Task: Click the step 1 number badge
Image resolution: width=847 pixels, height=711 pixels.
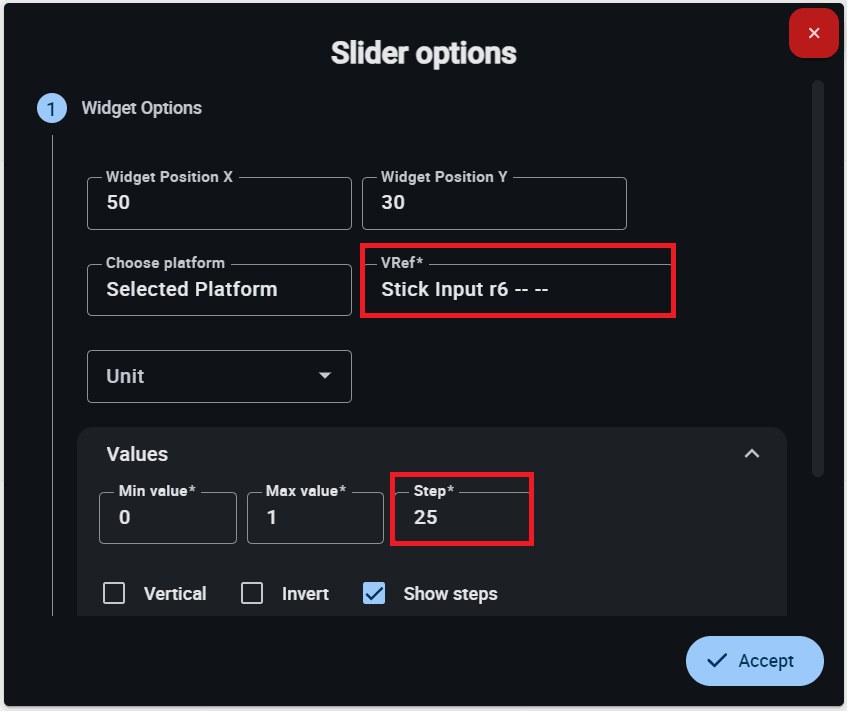Action: 52,108
